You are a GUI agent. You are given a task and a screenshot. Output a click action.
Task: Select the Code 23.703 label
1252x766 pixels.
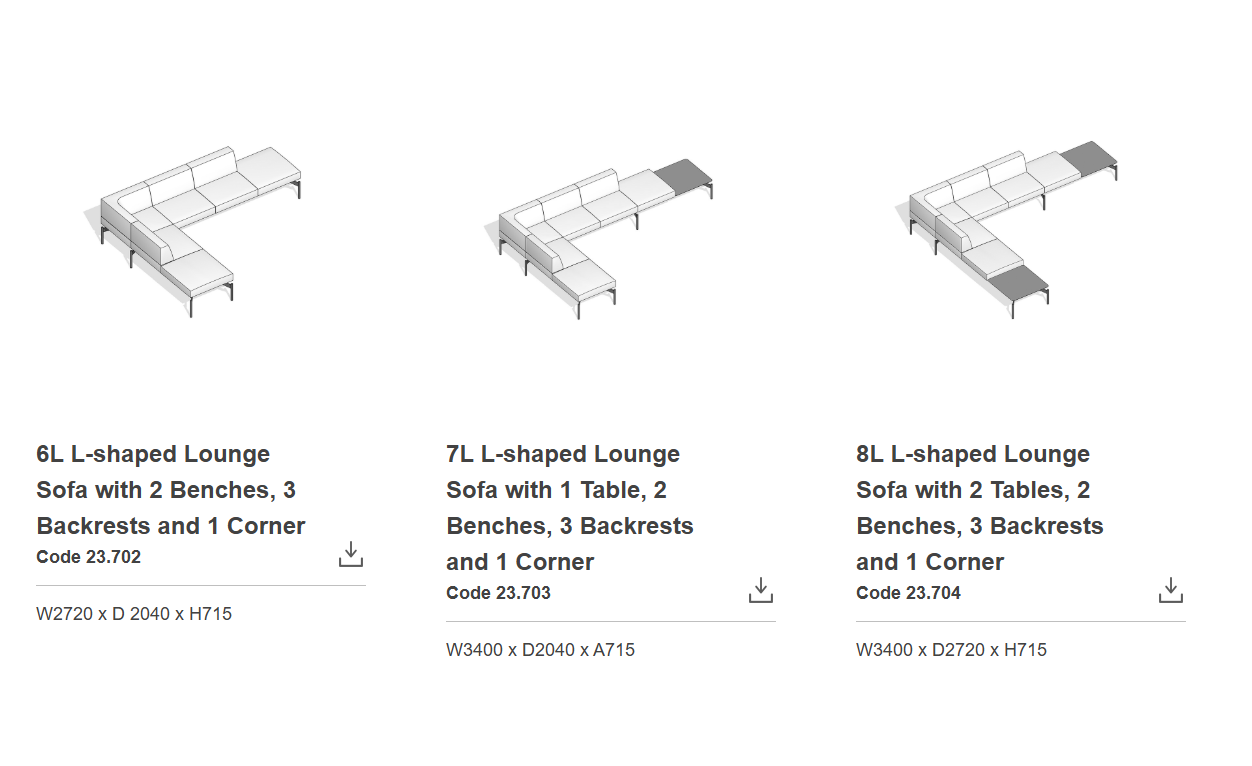point(498,593)
